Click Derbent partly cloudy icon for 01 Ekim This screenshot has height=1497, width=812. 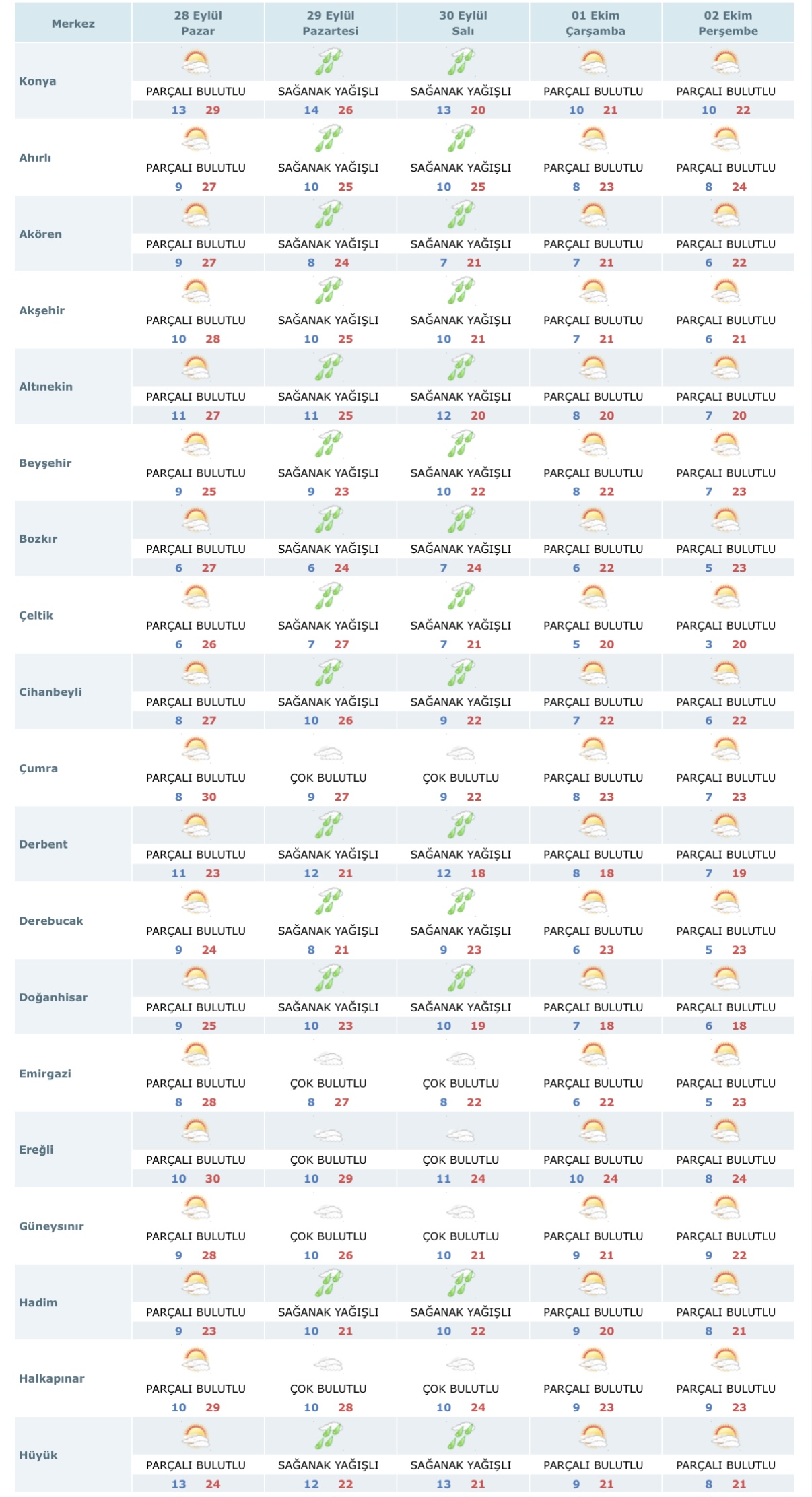coord(593,826)
